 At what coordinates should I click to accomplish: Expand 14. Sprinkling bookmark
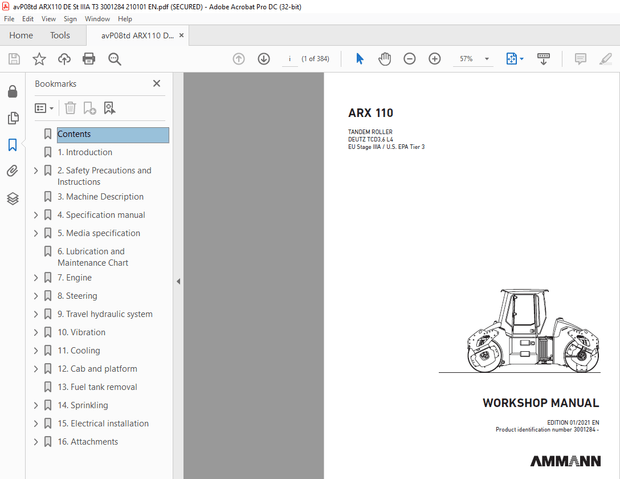point(36,405)
